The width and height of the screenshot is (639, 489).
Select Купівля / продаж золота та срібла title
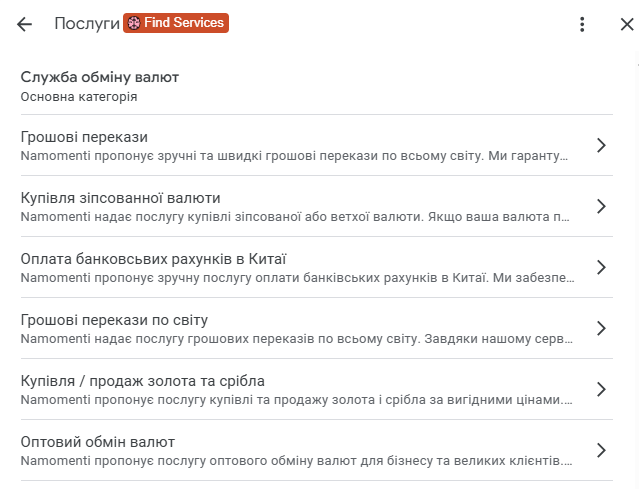(x=142, y=380)
